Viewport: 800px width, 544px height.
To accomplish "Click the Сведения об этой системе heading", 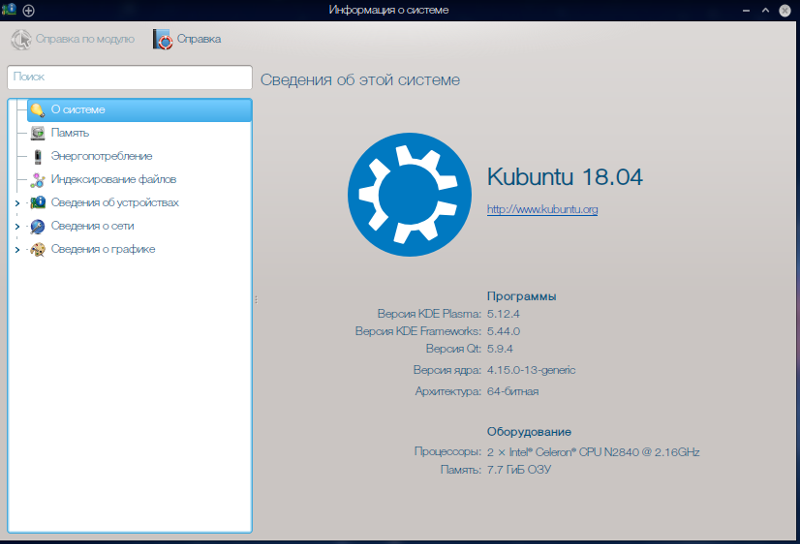I will [360, 80].
